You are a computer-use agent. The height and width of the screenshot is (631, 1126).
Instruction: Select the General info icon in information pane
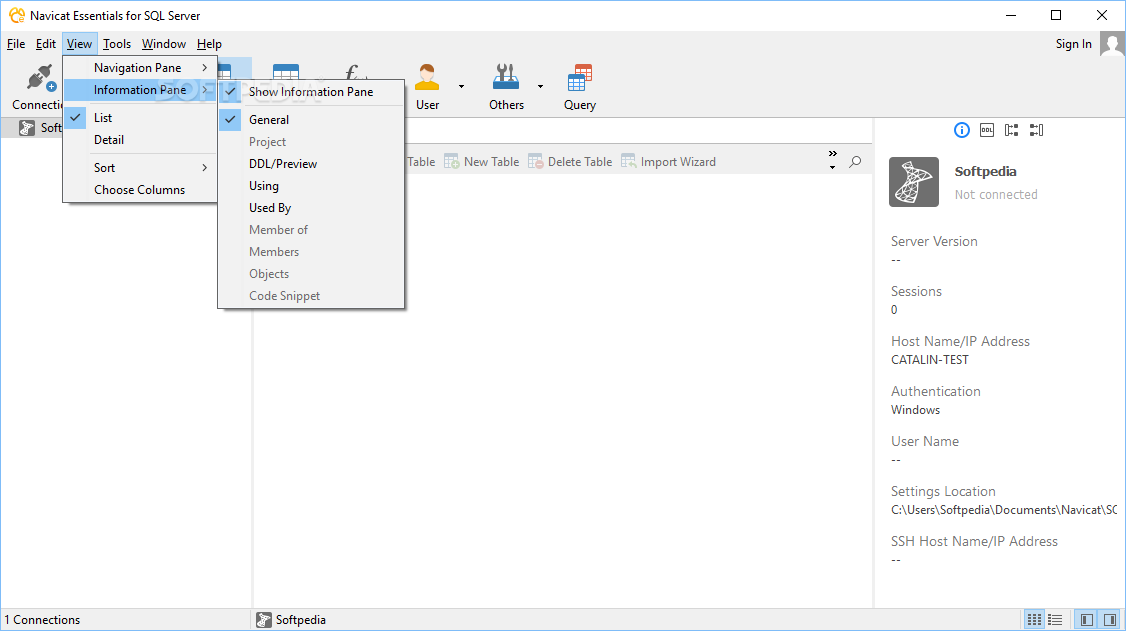(x=962, y=130)
